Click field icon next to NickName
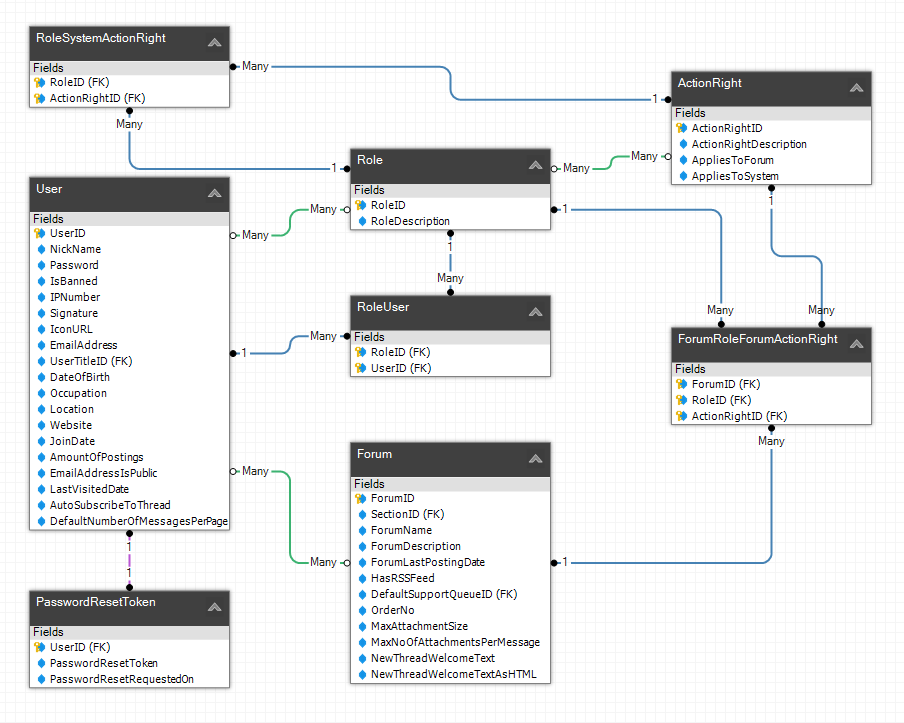Screen dimensions: 904x723 pos(41,249)
